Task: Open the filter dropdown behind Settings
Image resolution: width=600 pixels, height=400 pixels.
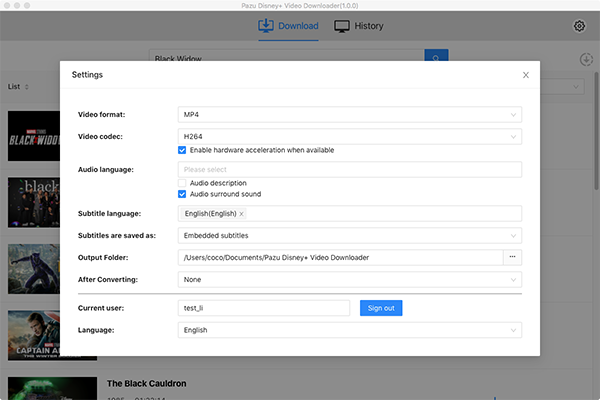Action: point(562,87)
